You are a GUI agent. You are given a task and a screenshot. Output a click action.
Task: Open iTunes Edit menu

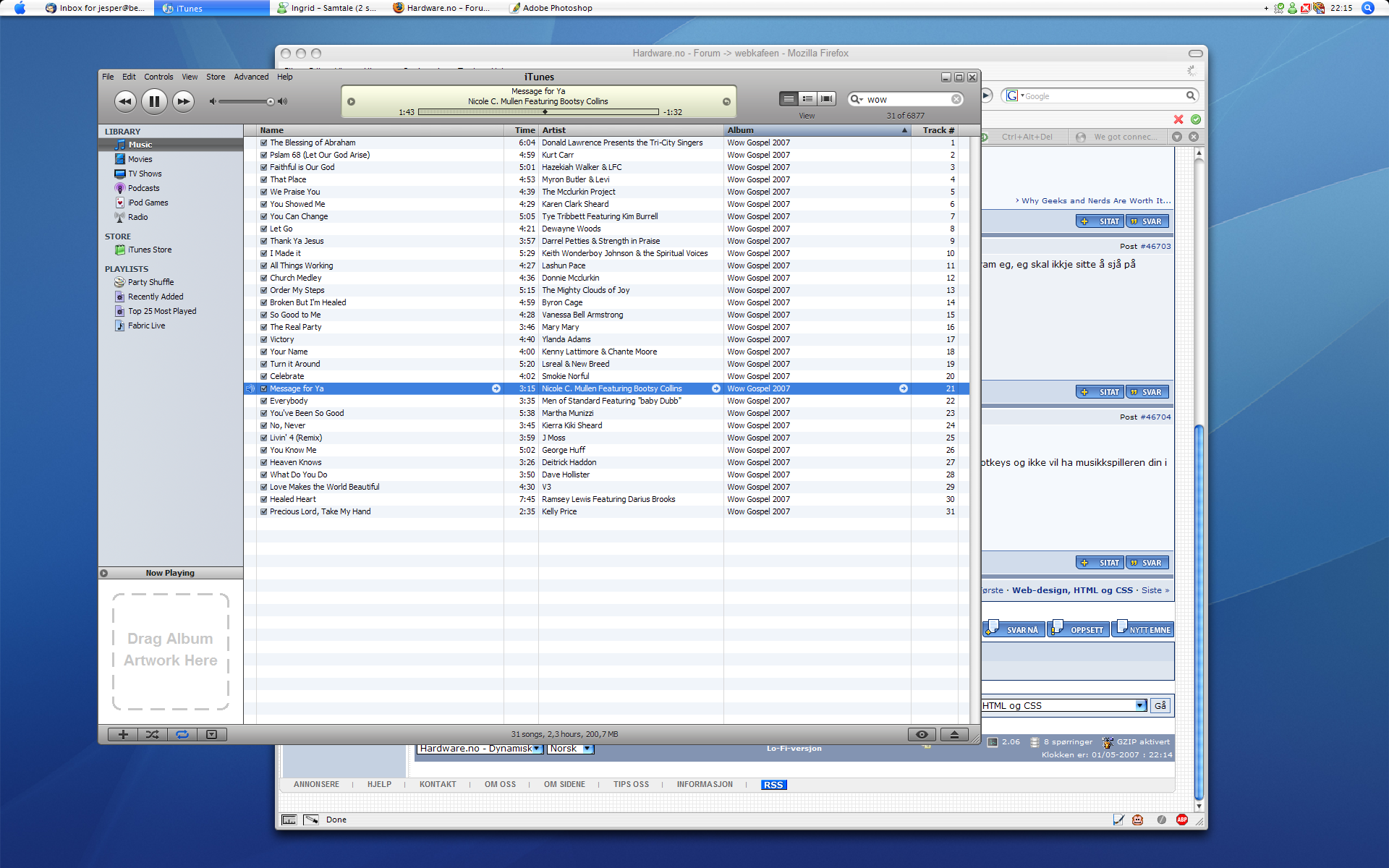[129, 77]
